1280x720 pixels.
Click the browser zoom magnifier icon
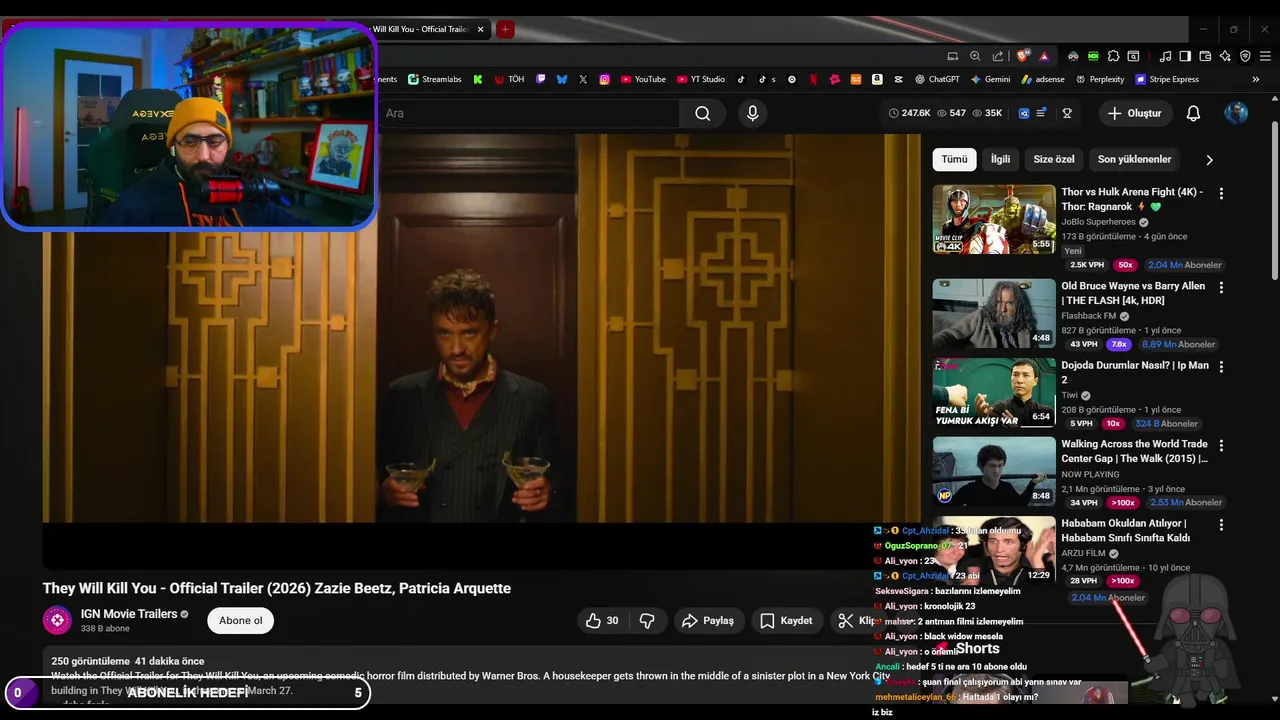click(975, 56)
